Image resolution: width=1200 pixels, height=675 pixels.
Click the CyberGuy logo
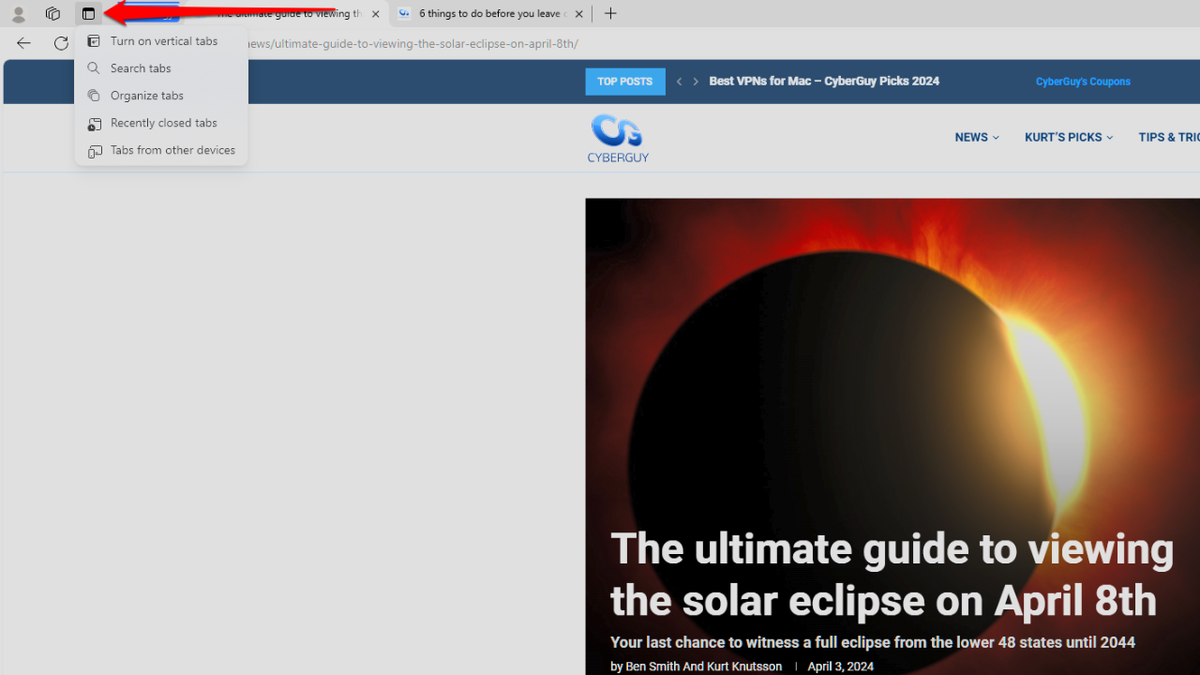618,137
